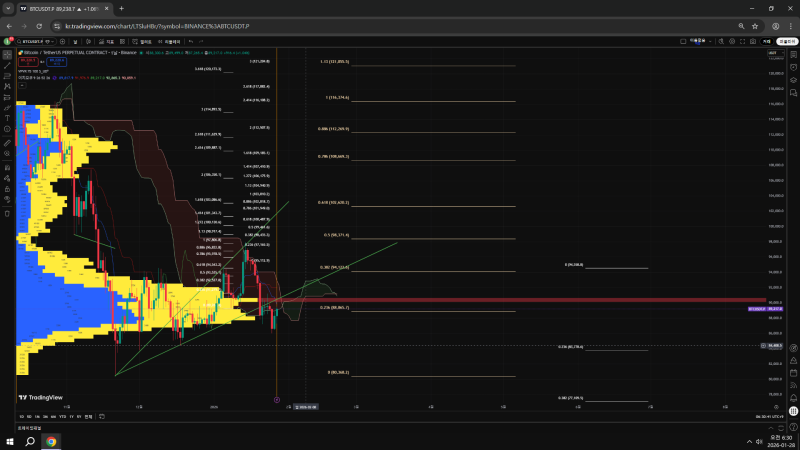Select the zoom in tool on left toolbar
Viewport: 800px width, 450px height.
[7, 153]
